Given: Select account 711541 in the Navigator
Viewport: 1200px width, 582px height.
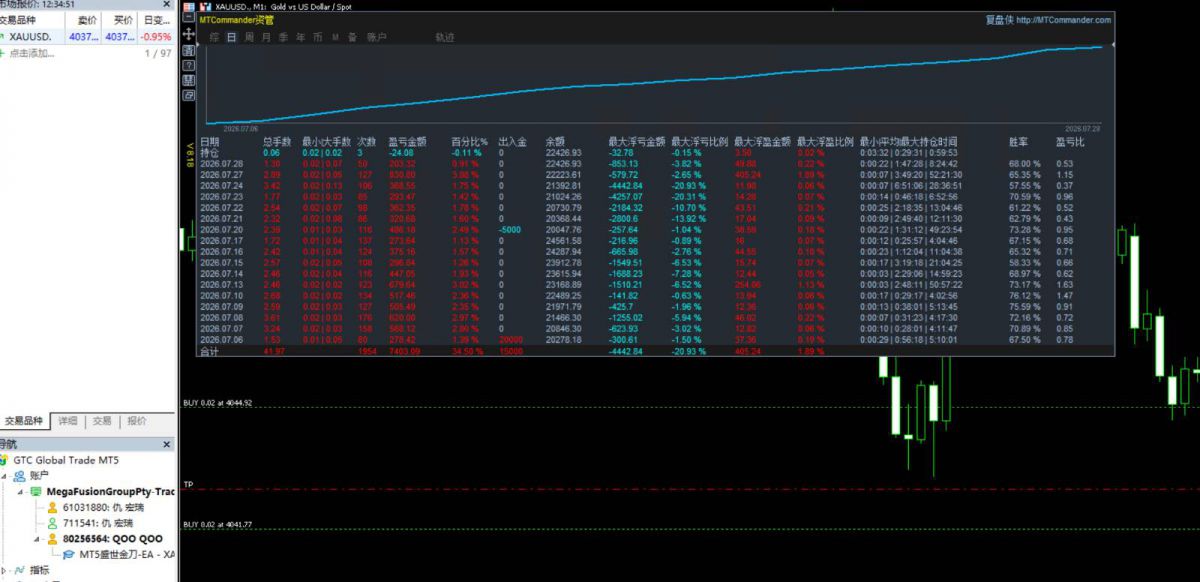Looking at the screenshot, I should (97, 523).
